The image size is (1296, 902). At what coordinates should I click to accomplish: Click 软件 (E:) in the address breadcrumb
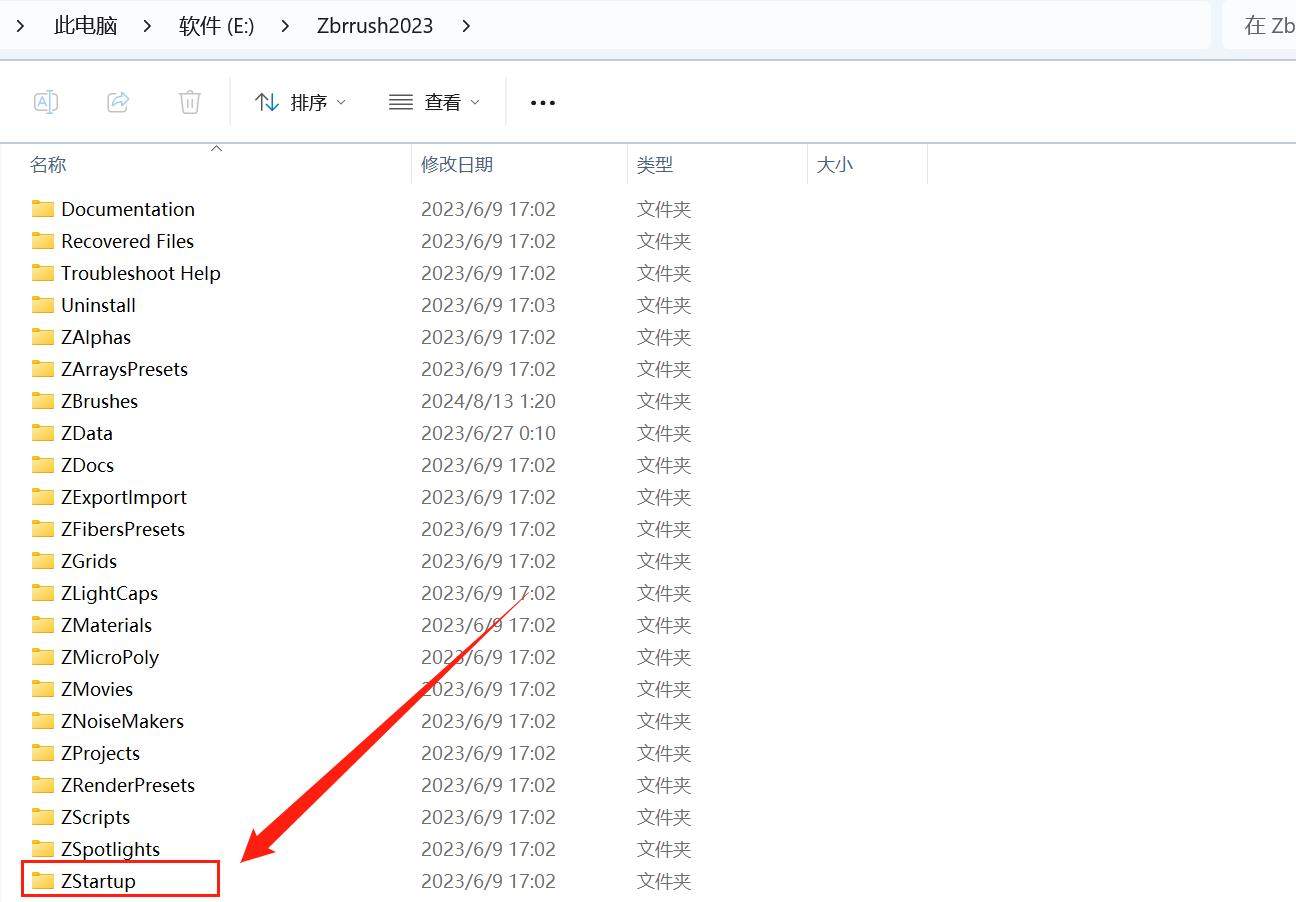coord(216,25)
